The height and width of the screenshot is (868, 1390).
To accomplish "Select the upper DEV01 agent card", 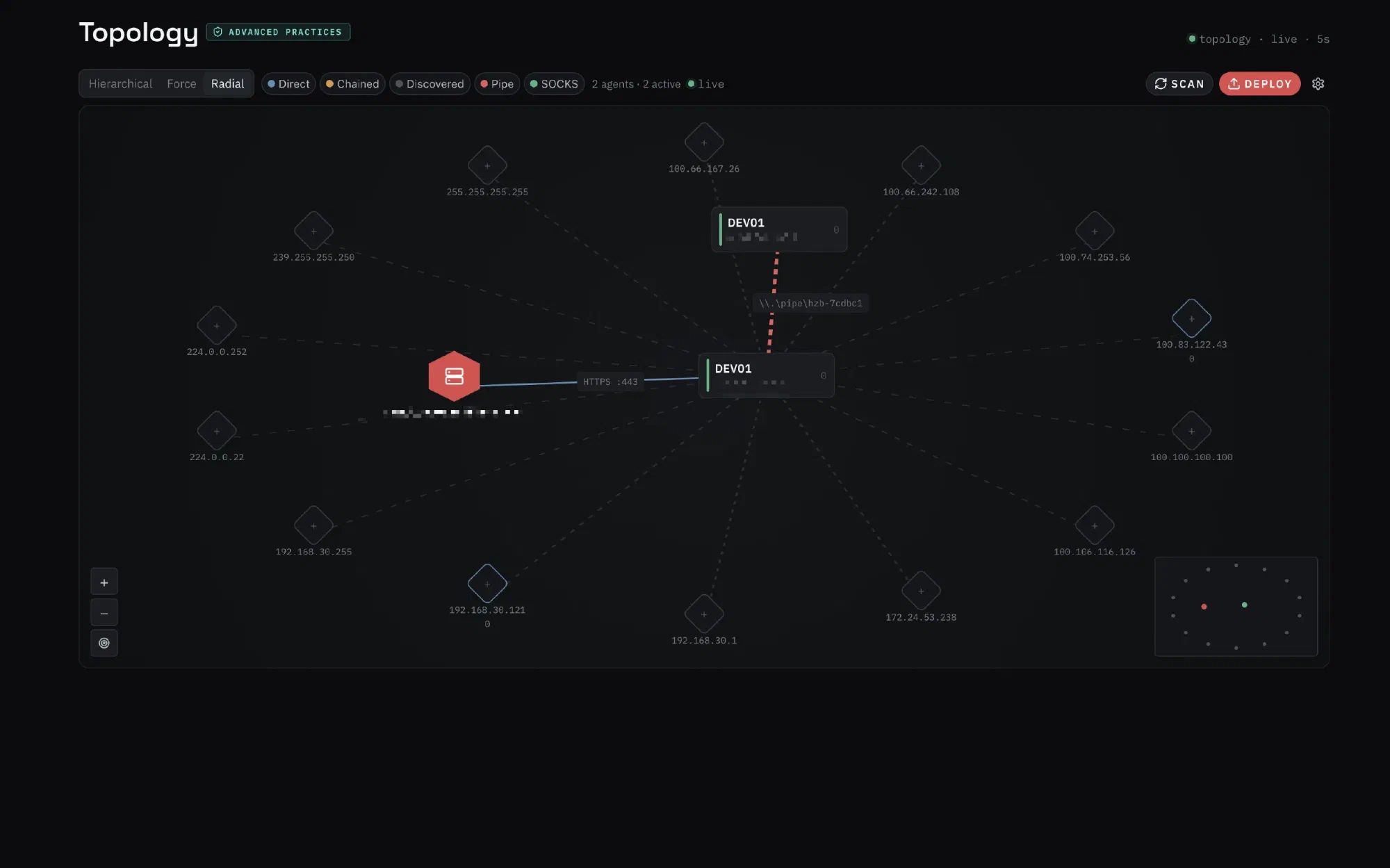I will (x=779, y=229).
